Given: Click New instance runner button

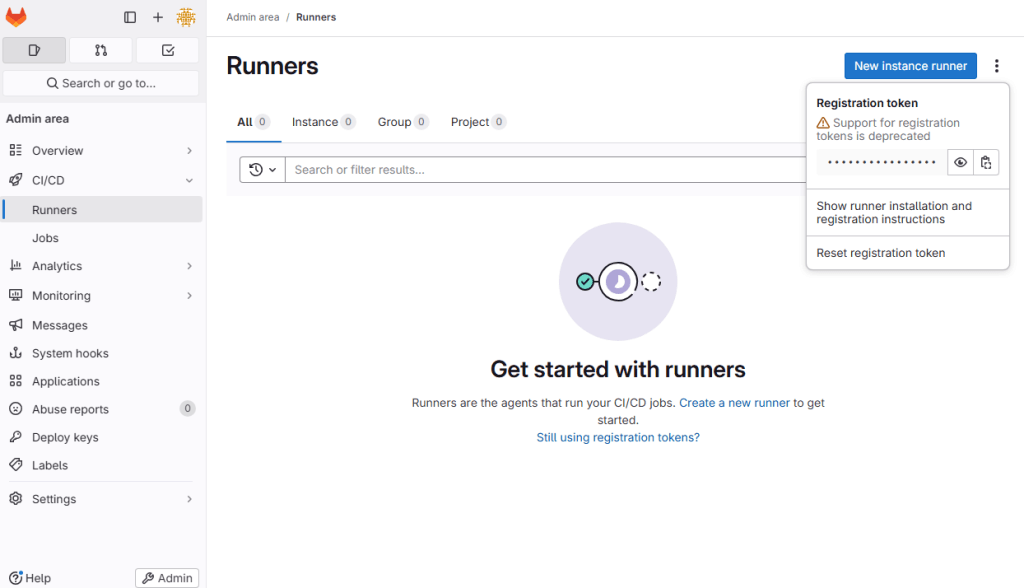Looking at the screenshot, I should pyautogui.click(x=910, y=66).
